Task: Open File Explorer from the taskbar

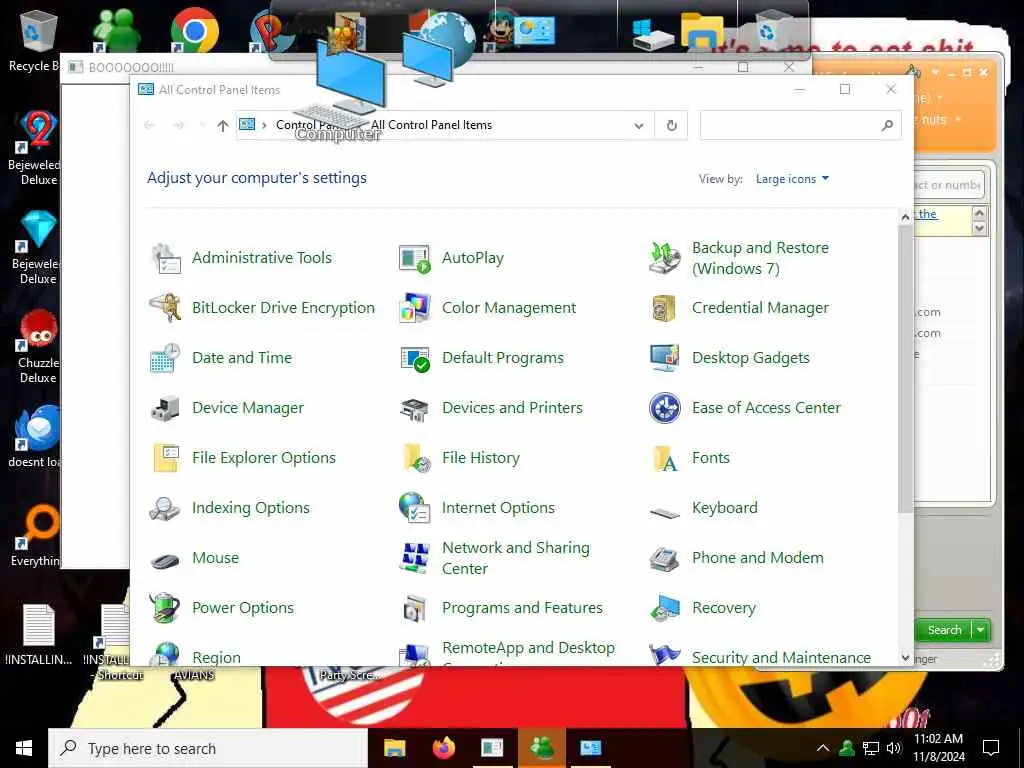Action: coord(394,748)
